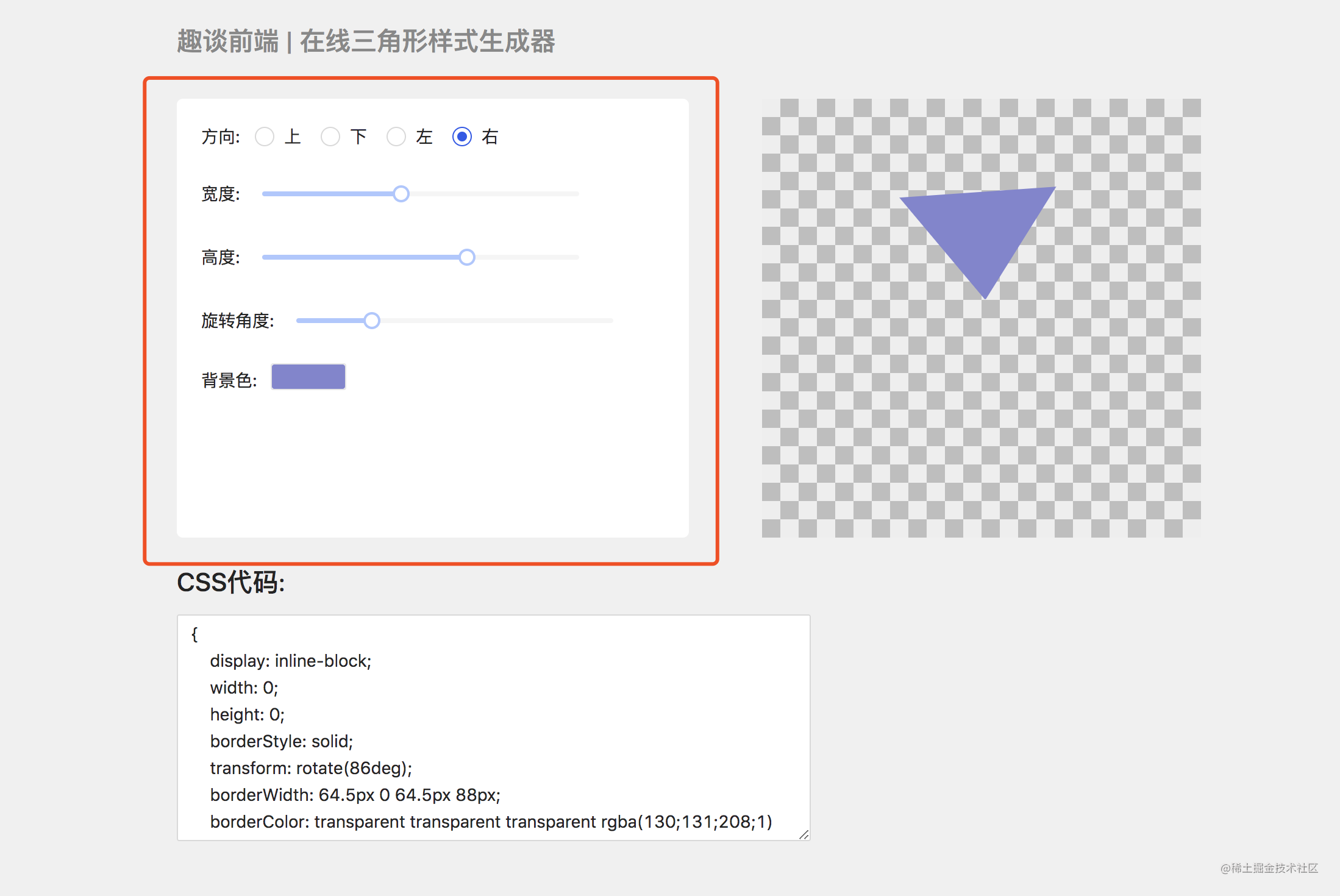Open the 背景色 color swatch picker

(308, 377)
